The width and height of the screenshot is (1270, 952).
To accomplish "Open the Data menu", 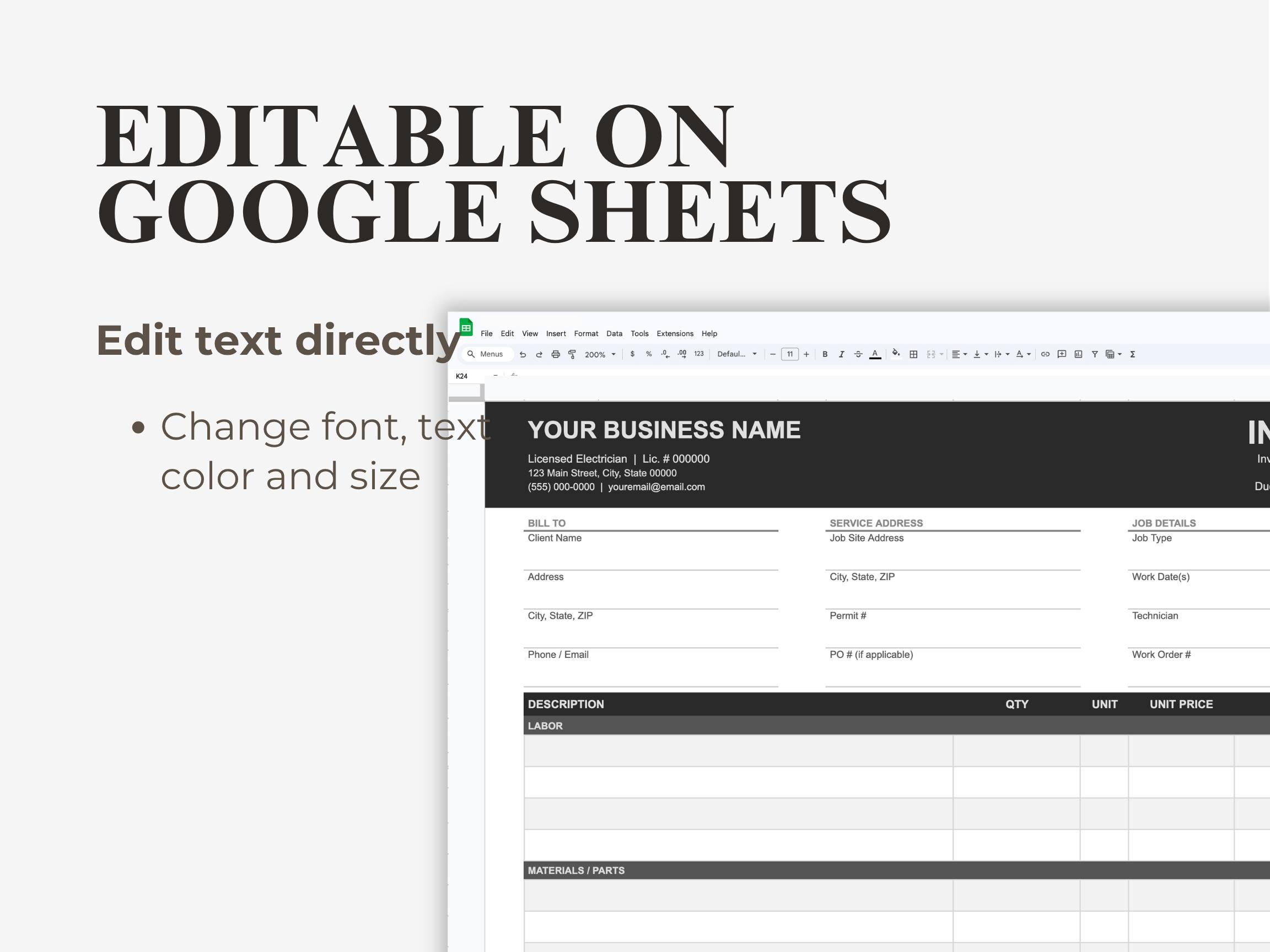I will 615,333.
